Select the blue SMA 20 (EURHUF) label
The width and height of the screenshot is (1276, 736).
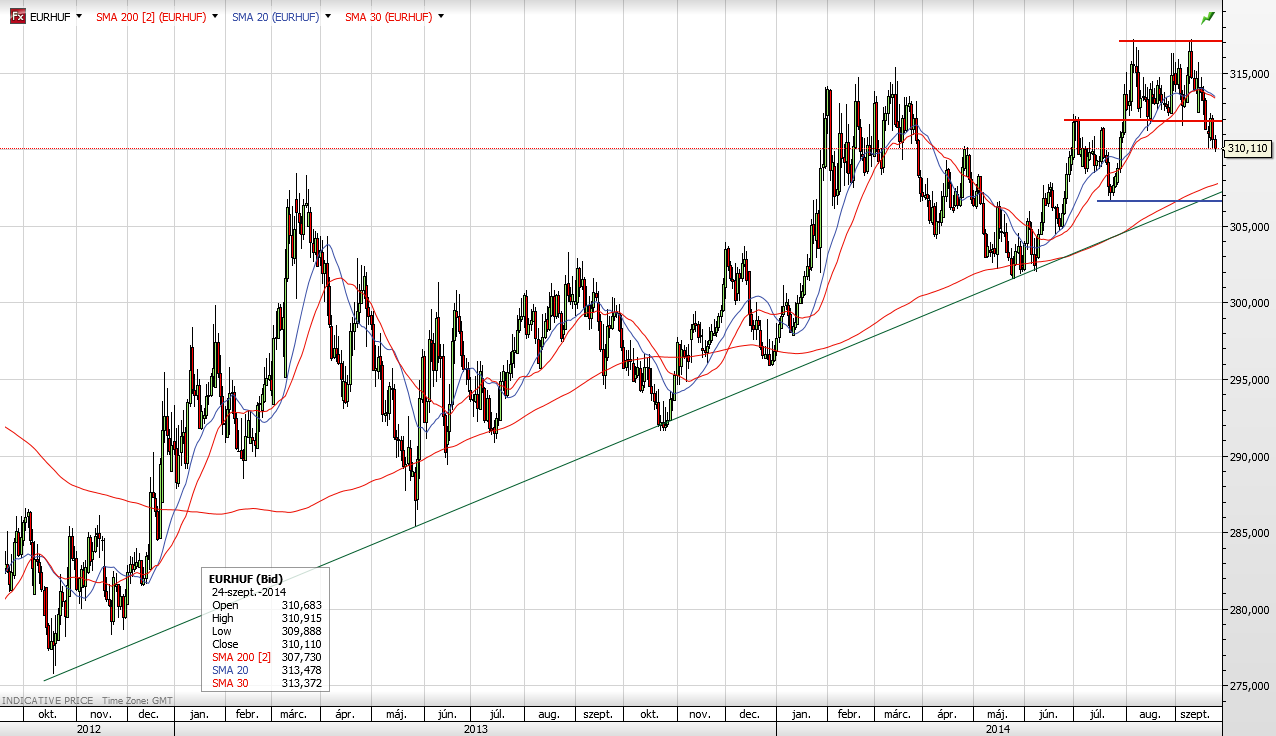276,17
